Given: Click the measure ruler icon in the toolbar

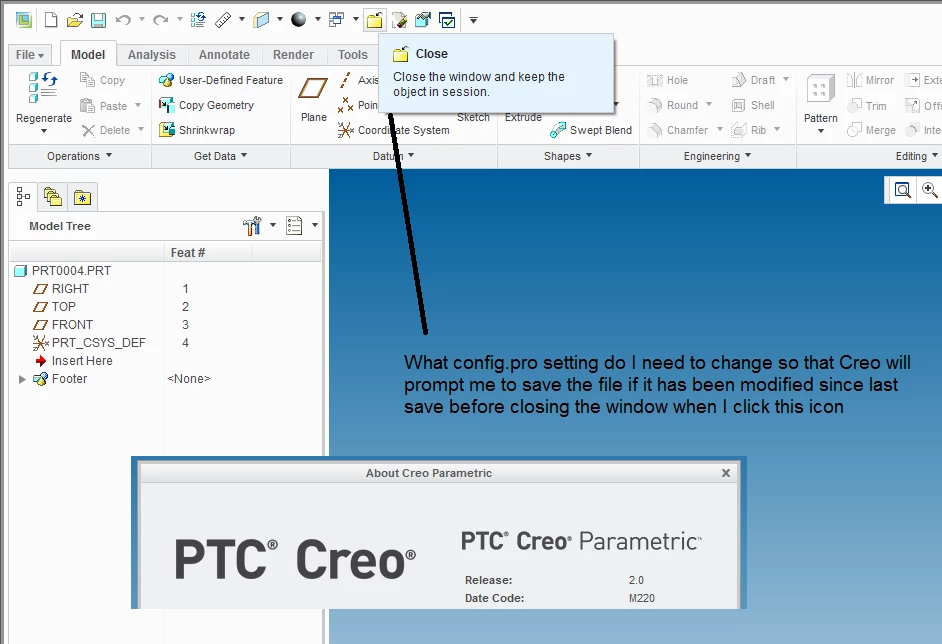Looking at the screenshot, I should click(223, 20).
